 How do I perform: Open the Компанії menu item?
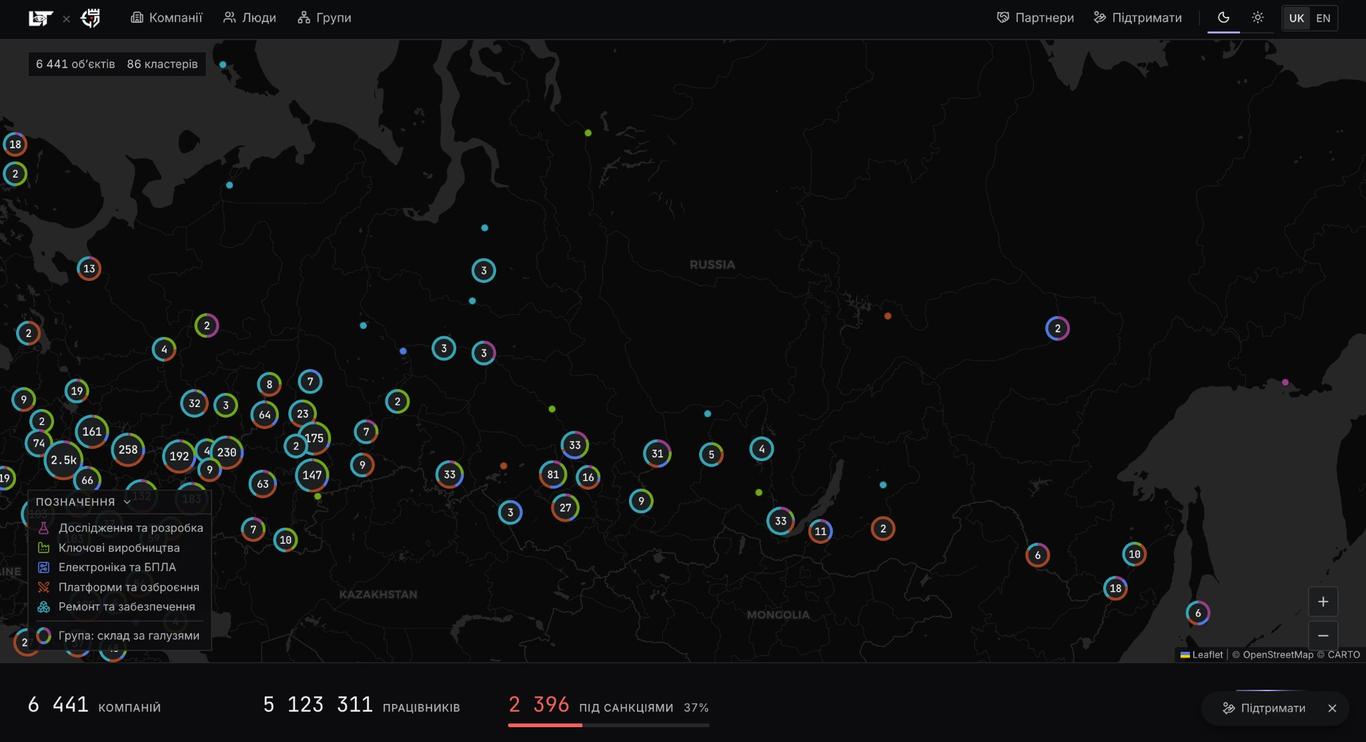[x=166, y=18]
